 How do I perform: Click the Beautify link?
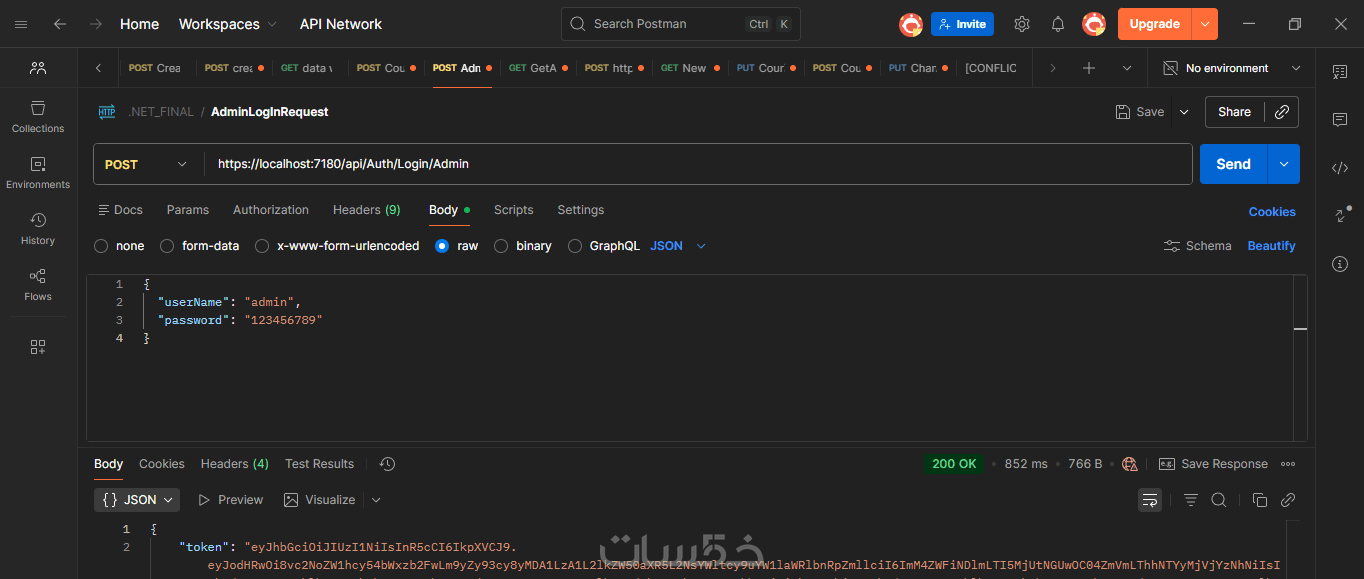click(x=1272, y=246)
